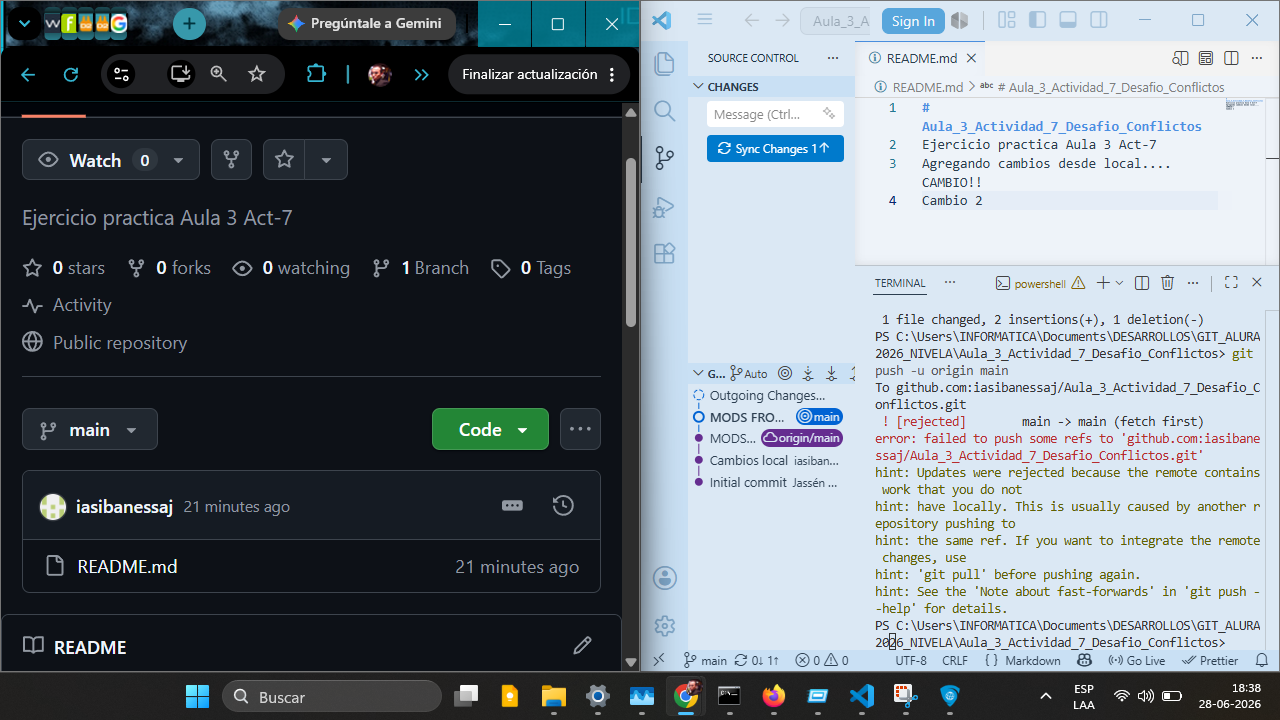Kill terminal with trash icon
Screen dimensions: 1280x720
tap(1167, 283)
